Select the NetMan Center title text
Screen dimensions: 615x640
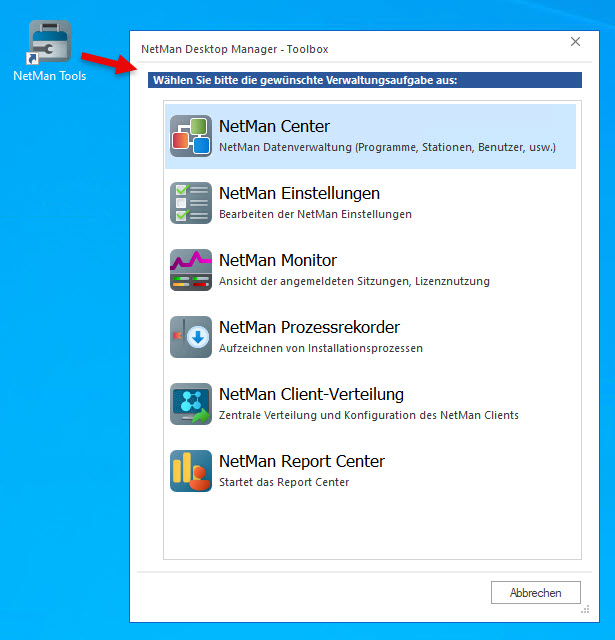point(274,127)
